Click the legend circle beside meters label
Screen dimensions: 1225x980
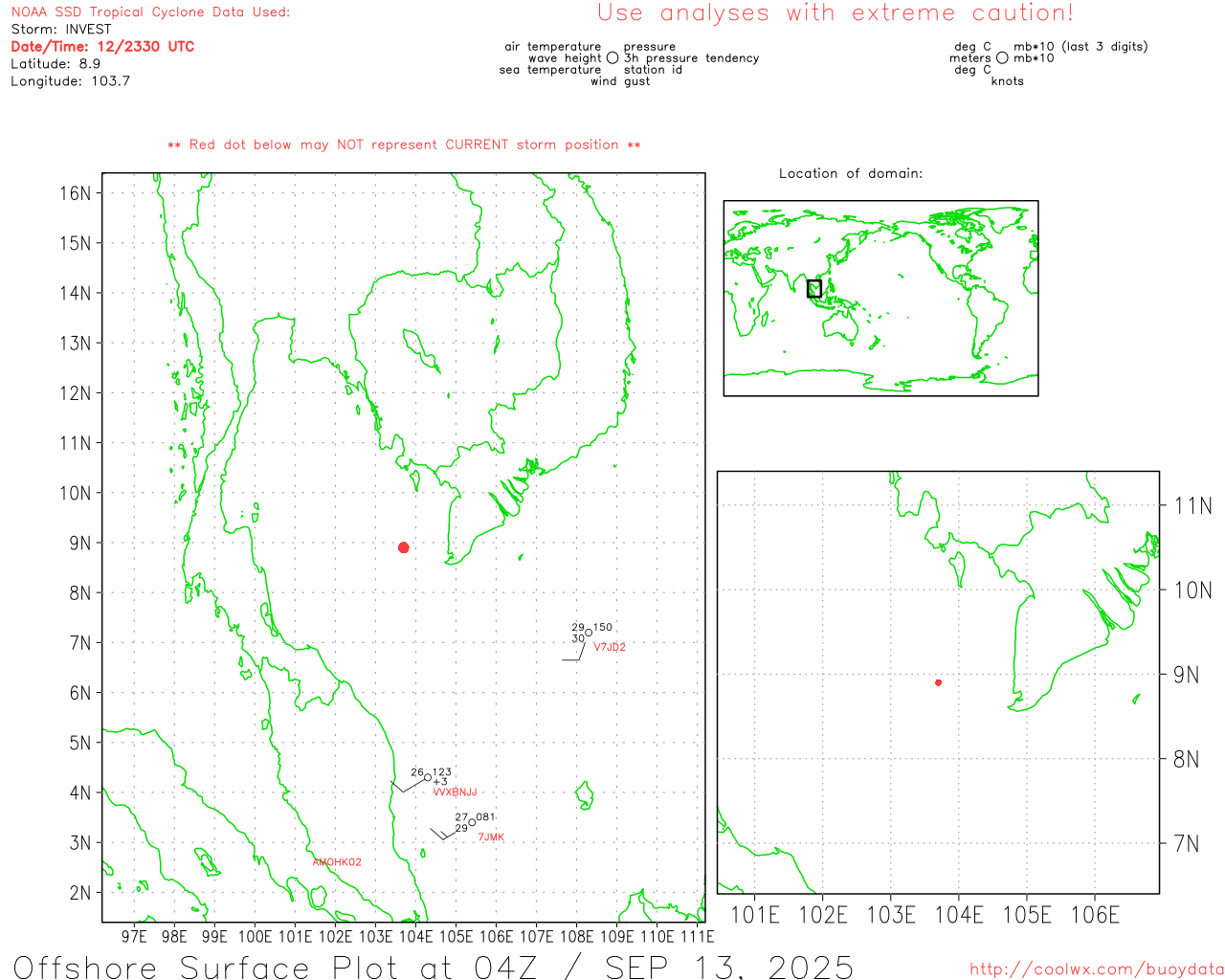click(x=1002, y=58)
